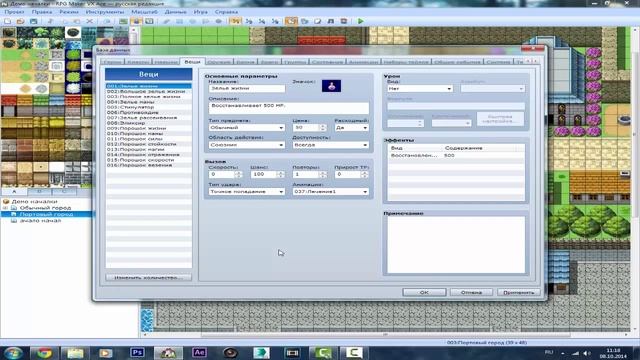Open the Sound Test toolbar icon

[331, 21]
